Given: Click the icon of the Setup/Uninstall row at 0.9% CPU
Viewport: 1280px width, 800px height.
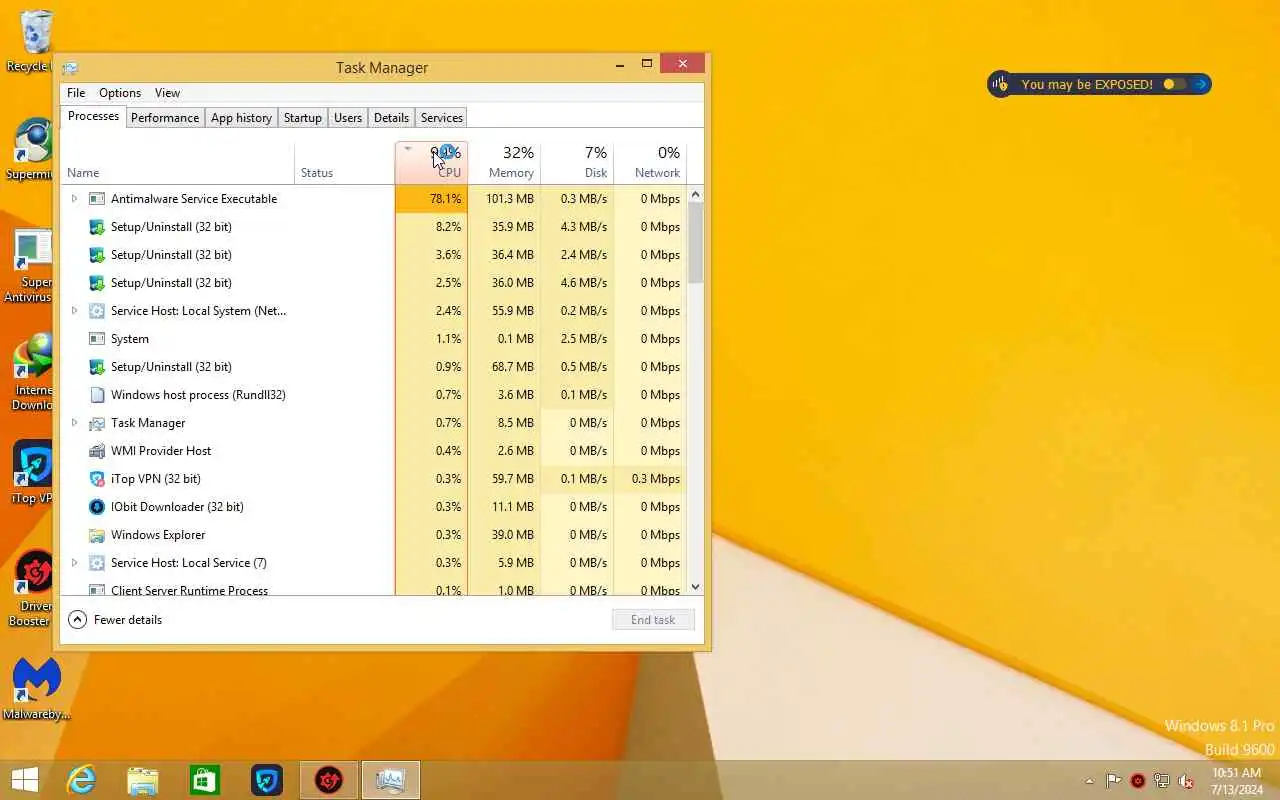Looking at the screenshot, I should 97,367.
